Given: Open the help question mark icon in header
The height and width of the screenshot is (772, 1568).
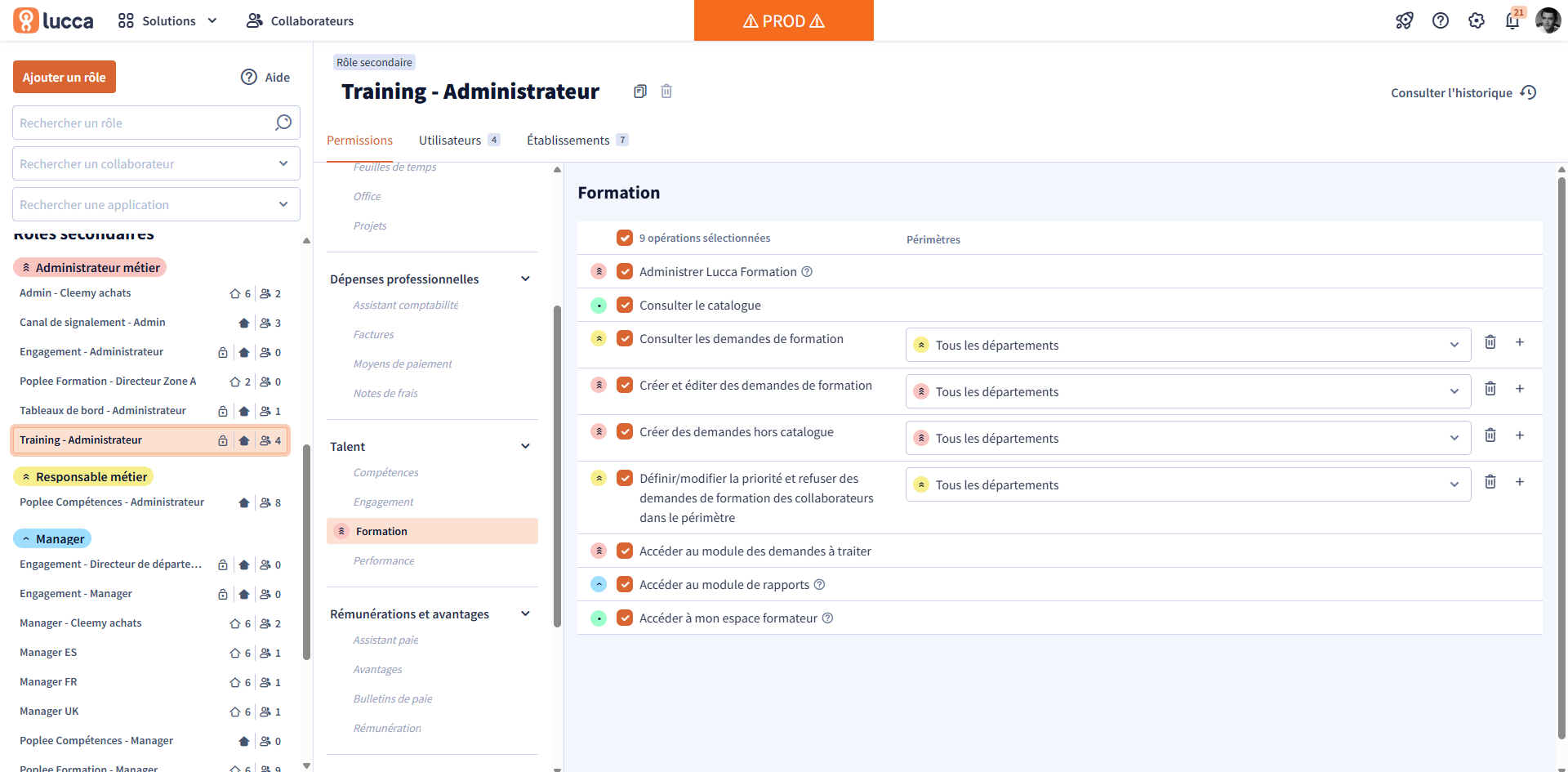Looking at the screenshot, I should 1441,20.
